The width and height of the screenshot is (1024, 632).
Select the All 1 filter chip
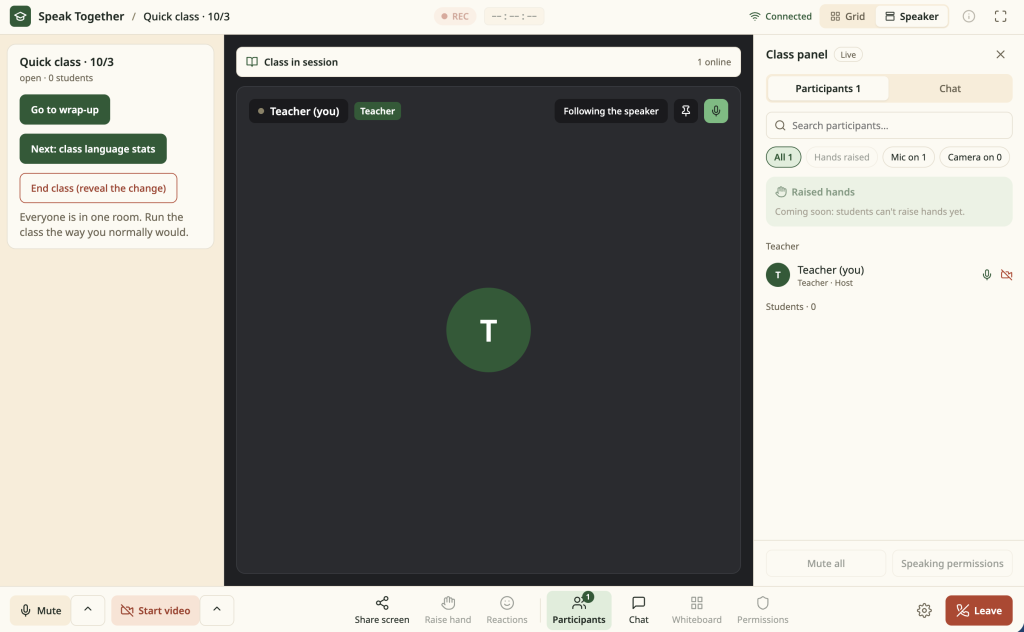pos(783,157)
